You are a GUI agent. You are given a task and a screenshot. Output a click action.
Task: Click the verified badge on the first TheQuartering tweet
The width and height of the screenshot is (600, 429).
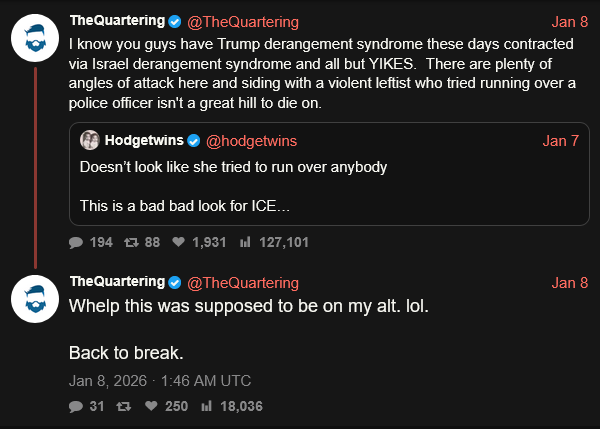pos(175,21)
